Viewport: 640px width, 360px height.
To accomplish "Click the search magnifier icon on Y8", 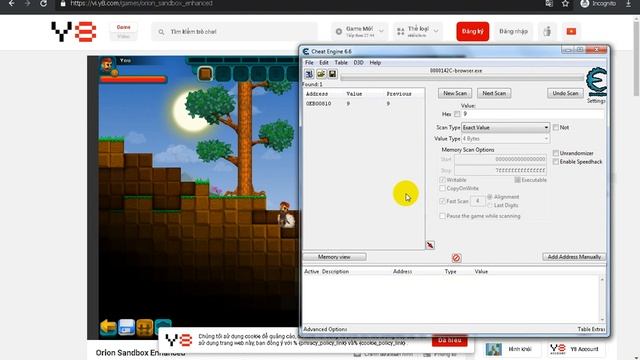I will 161,31.
